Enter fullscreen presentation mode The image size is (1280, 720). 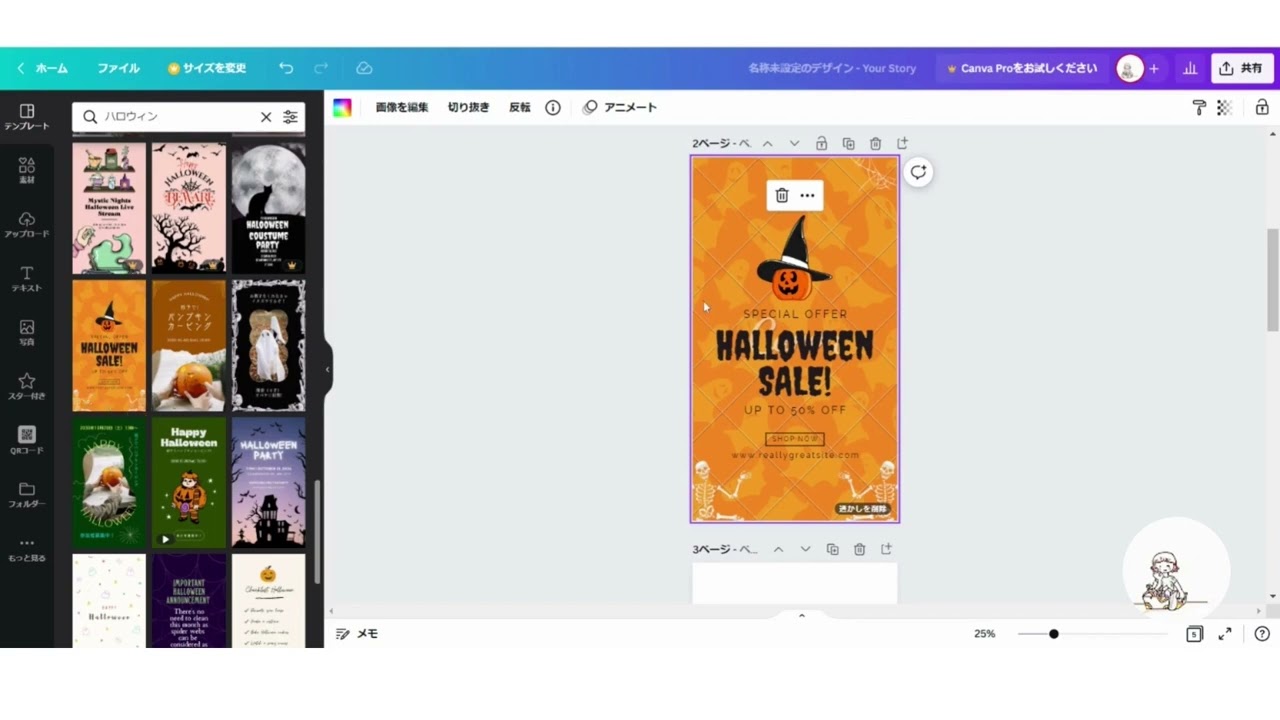tap(1225, 634)
